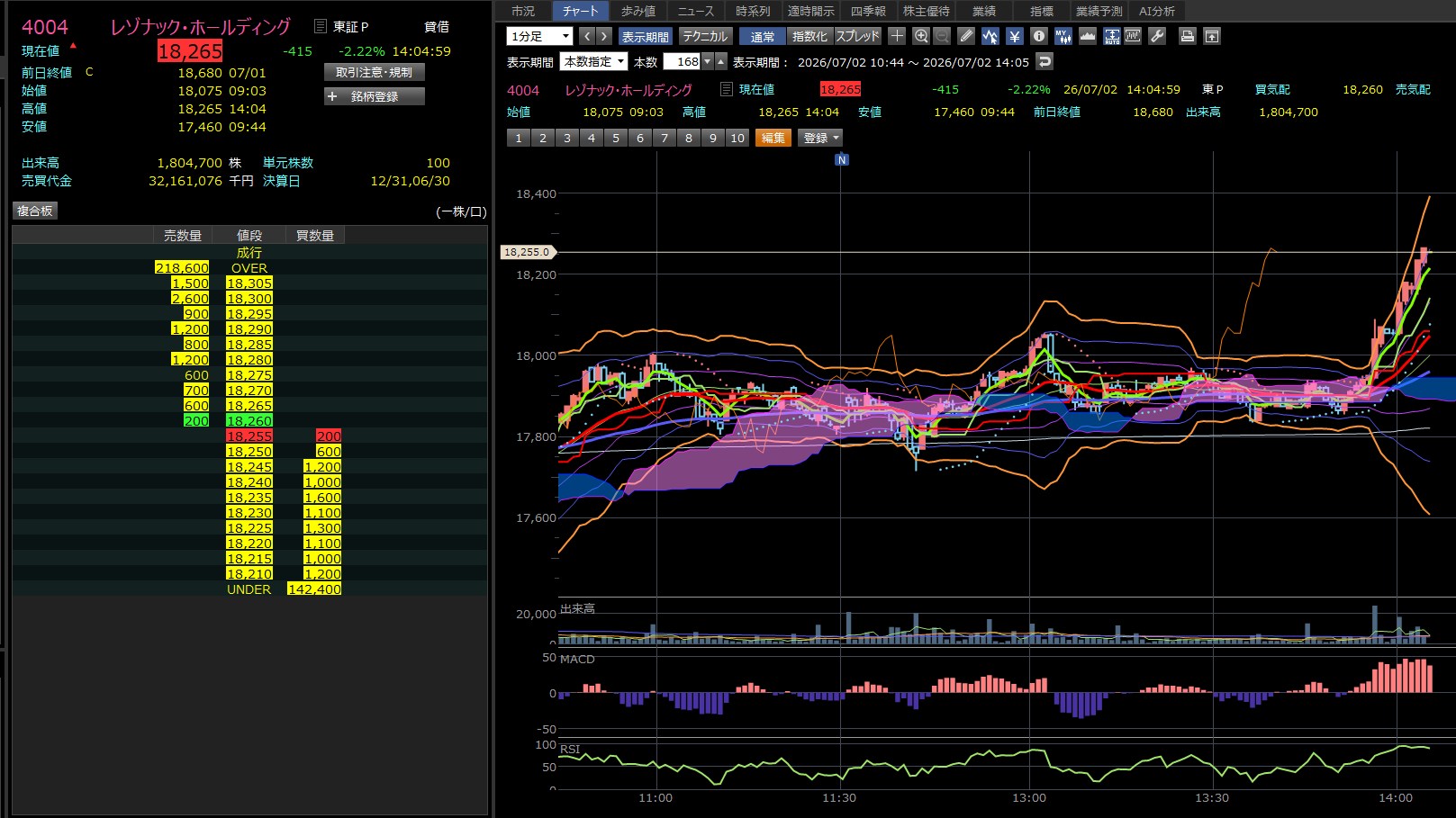Select chart preset 8
Viewport: 1456px width, 818px height.
[x=689, y=138]
